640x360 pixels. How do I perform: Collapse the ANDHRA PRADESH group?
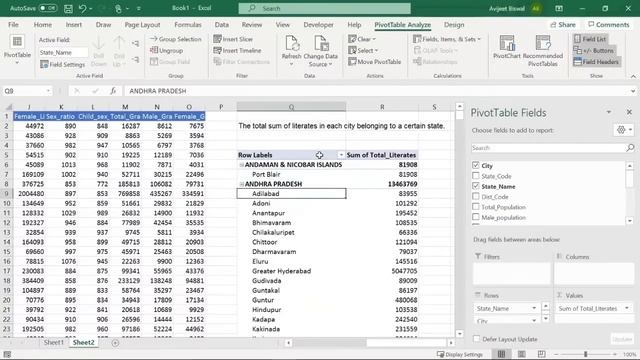click(241, 184)
